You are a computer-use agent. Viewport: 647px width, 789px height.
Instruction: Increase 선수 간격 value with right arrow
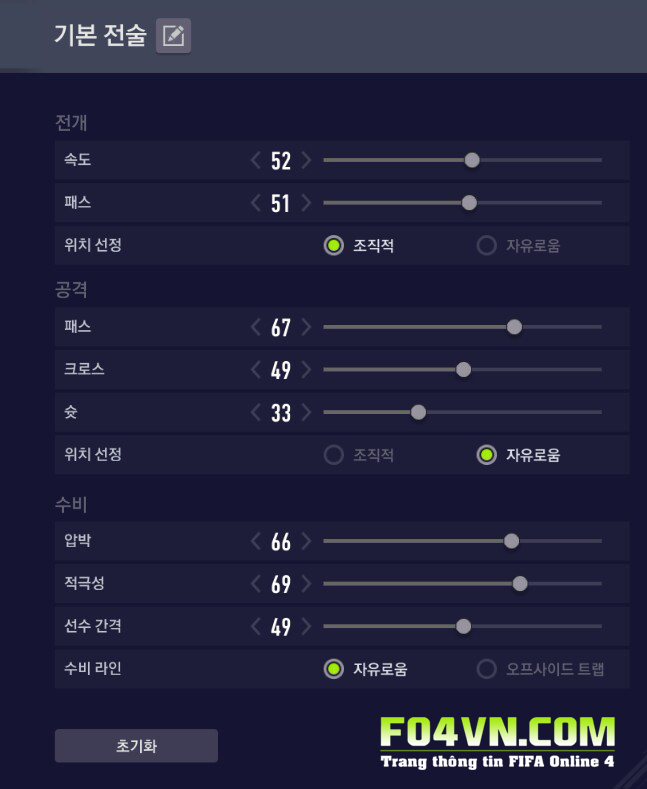pos(306,627)
